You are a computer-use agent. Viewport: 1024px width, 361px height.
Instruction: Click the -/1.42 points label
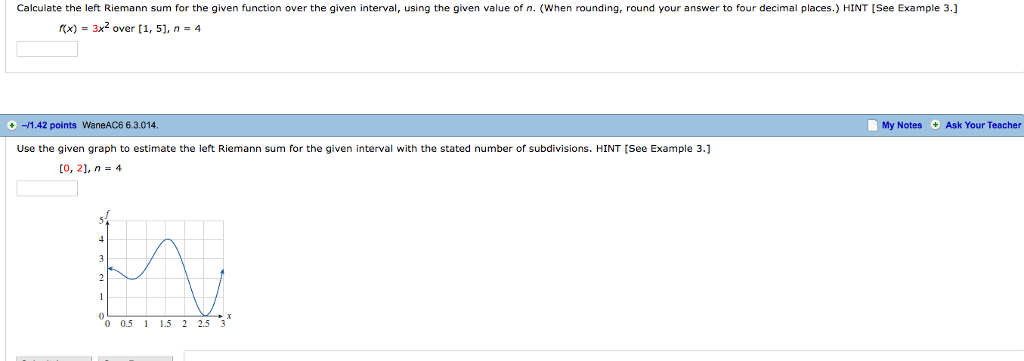pyautogui.click(x=49, y=125)
